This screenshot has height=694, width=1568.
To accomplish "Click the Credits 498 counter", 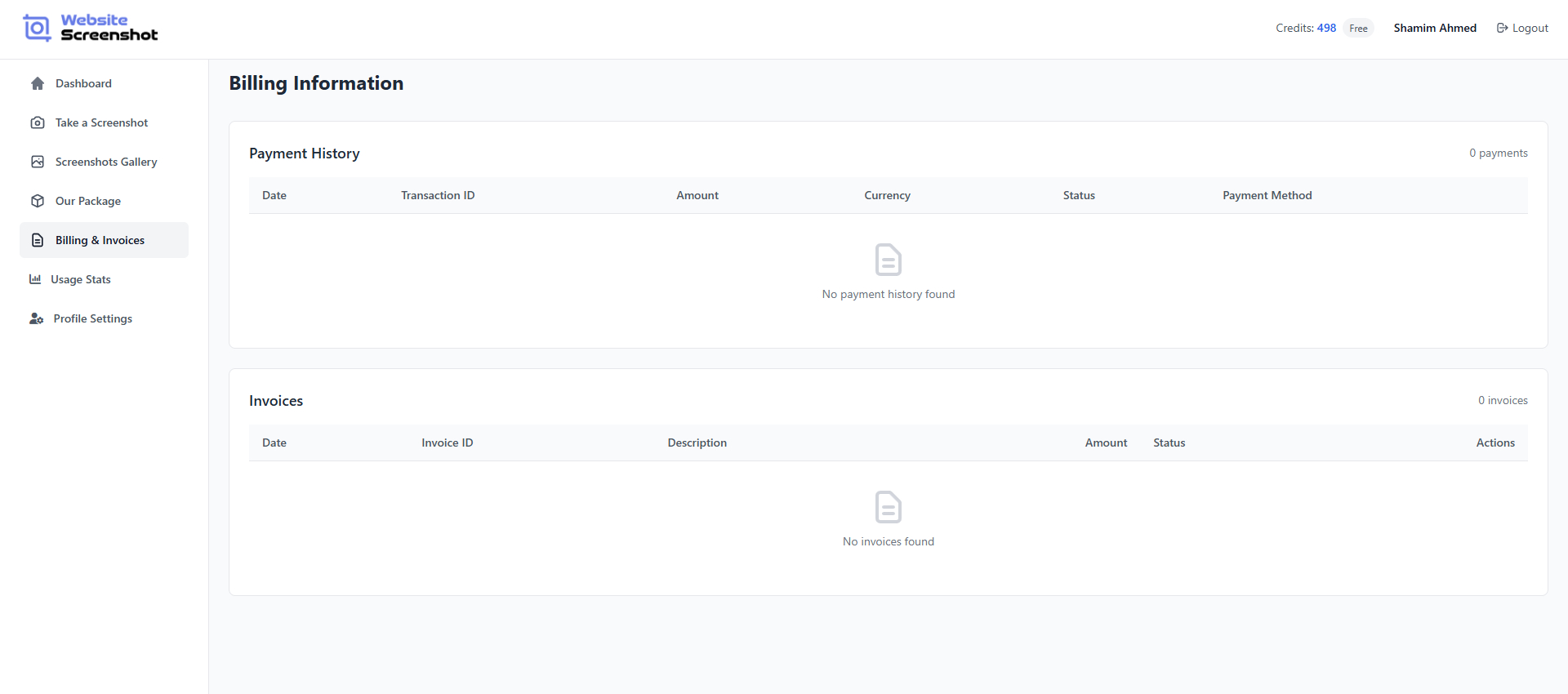I will point(1306,28).
